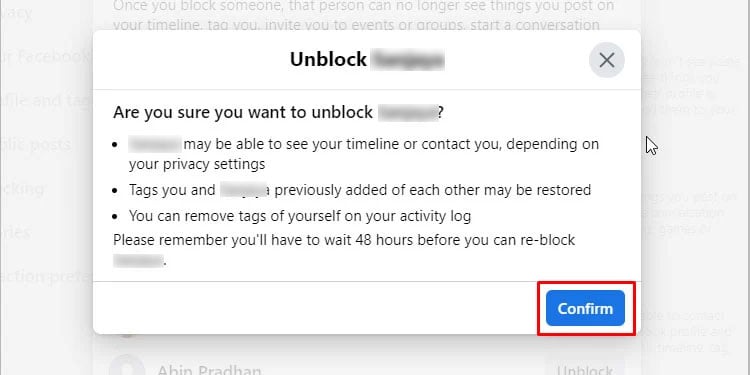Open the Public posts sidebar entry
The height and width of the screenshot is (375, 750).
36,144
